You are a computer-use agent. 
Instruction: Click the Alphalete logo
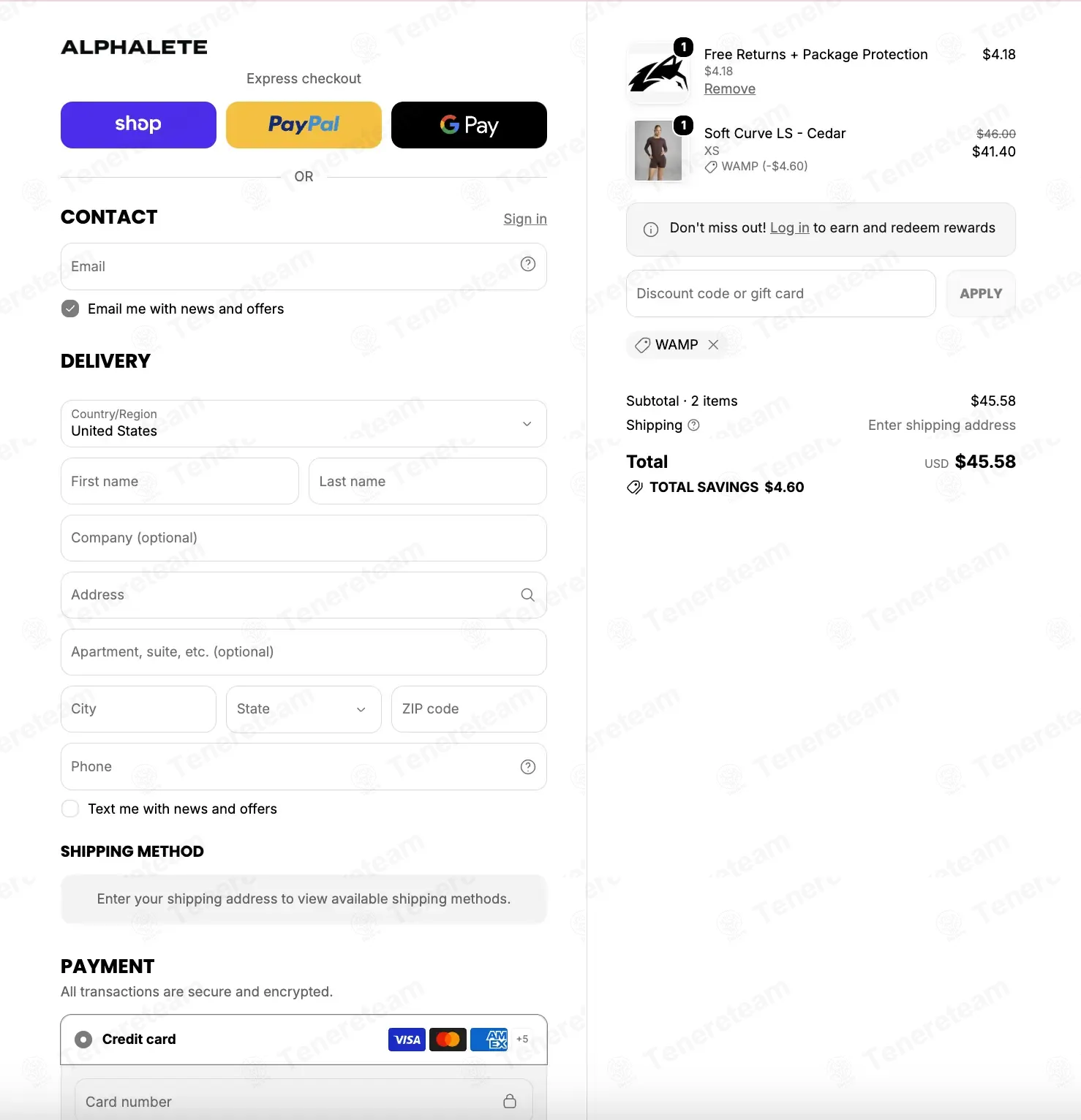tap(135, 48)
